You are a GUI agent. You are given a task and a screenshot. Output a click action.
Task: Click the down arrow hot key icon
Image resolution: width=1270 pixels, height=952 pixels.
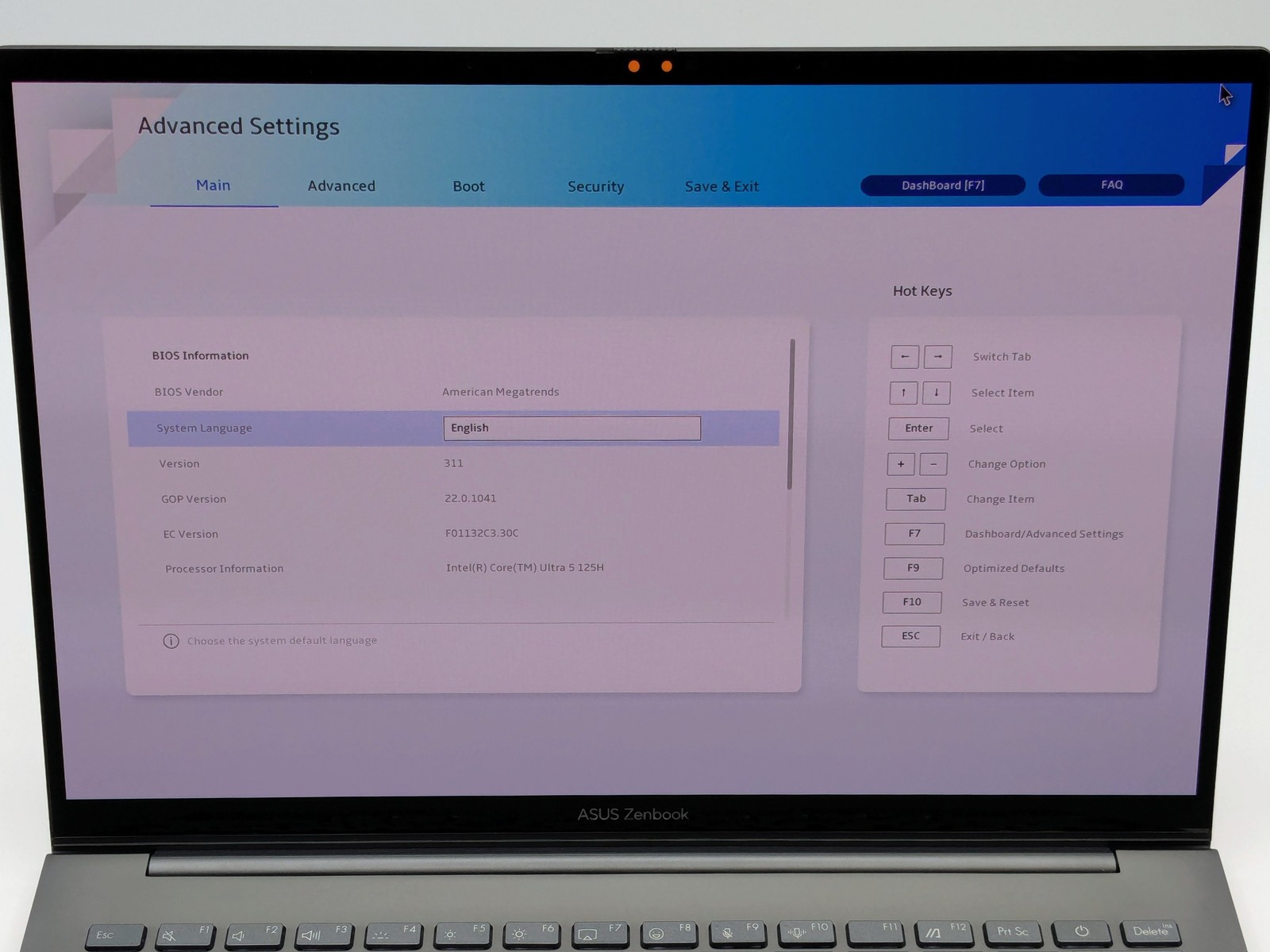(936, 393)
